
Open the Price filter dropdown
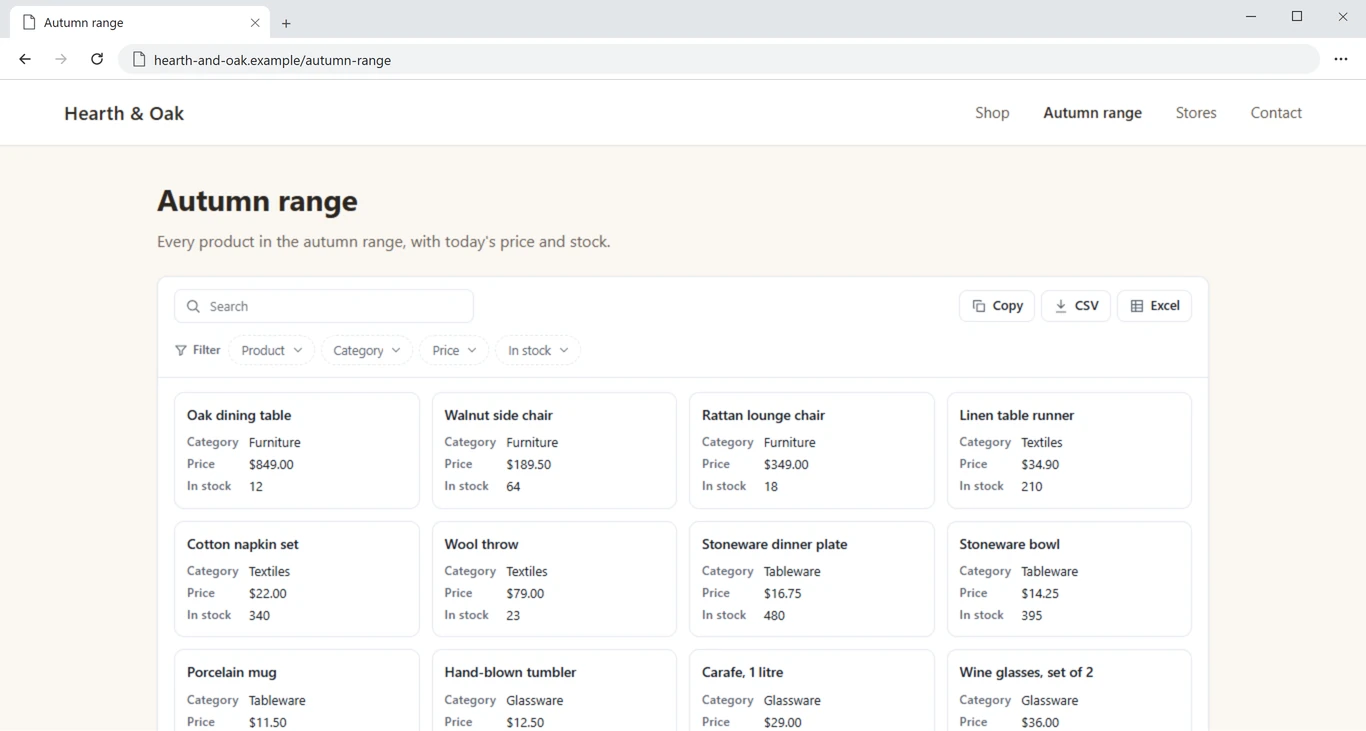click(x=454, y=350)
